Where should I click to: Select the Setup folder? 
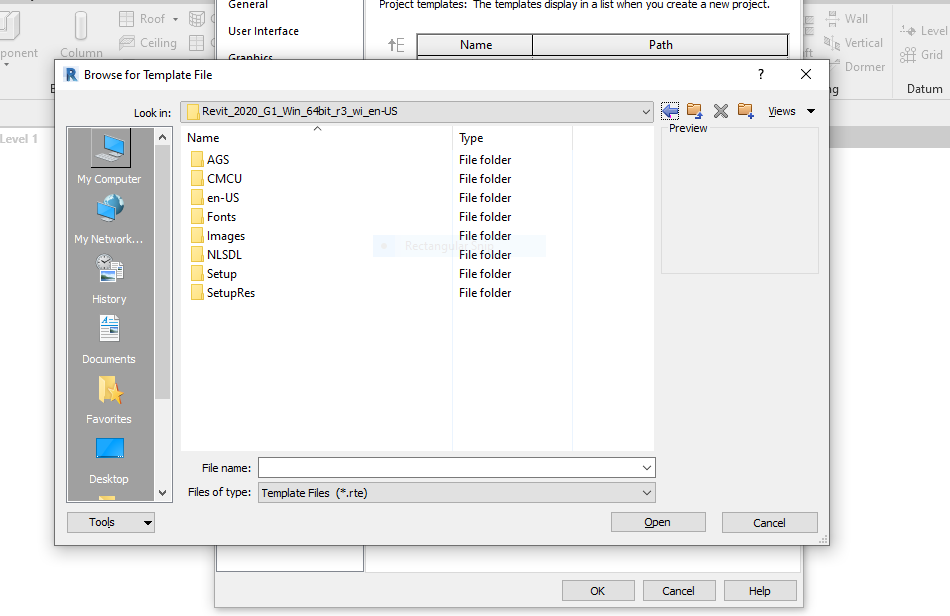pos(214,274)
